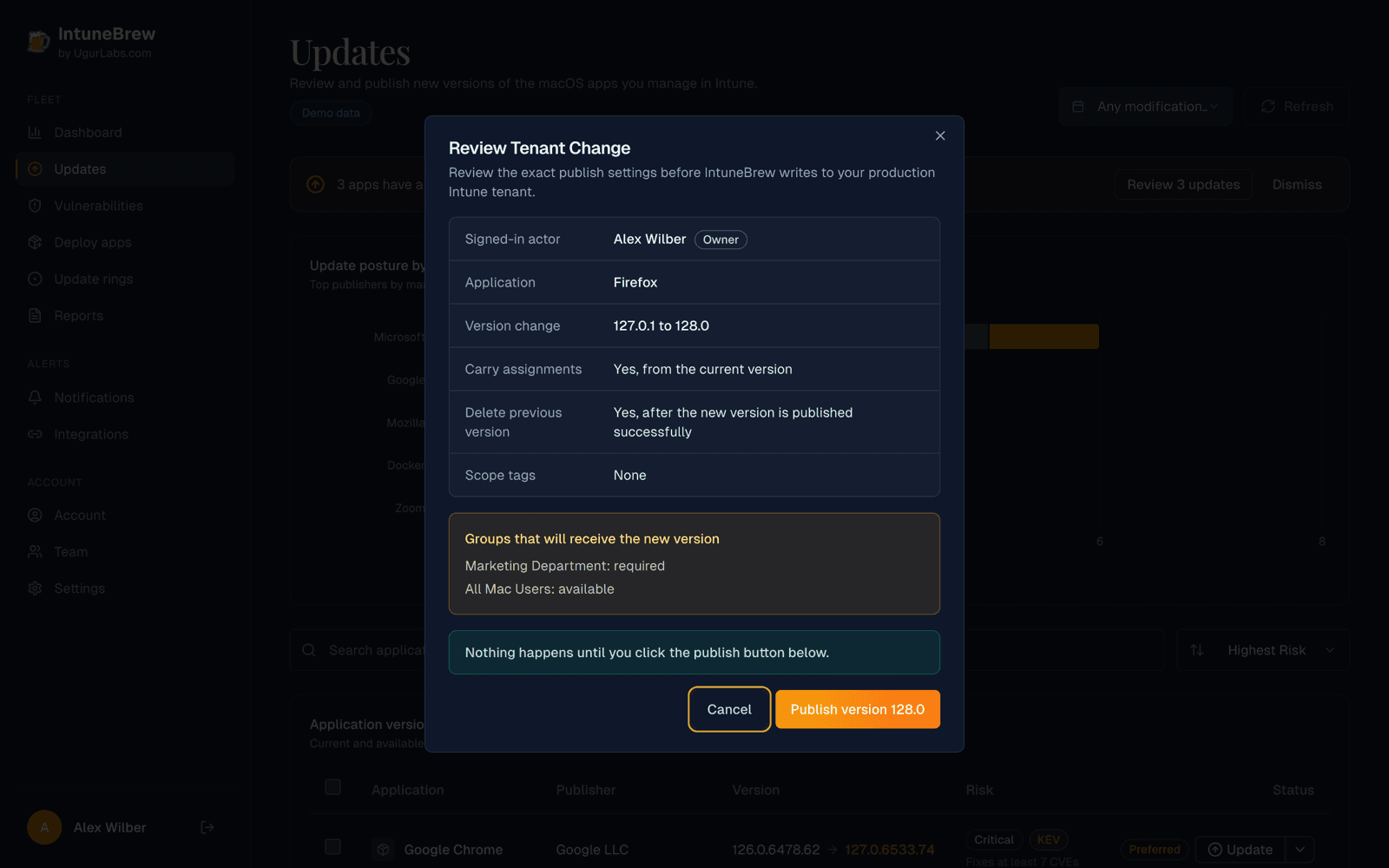The image size is (1389, 868).
Task: Dismiss the updates banner
Action: [x=1297, y=184]
